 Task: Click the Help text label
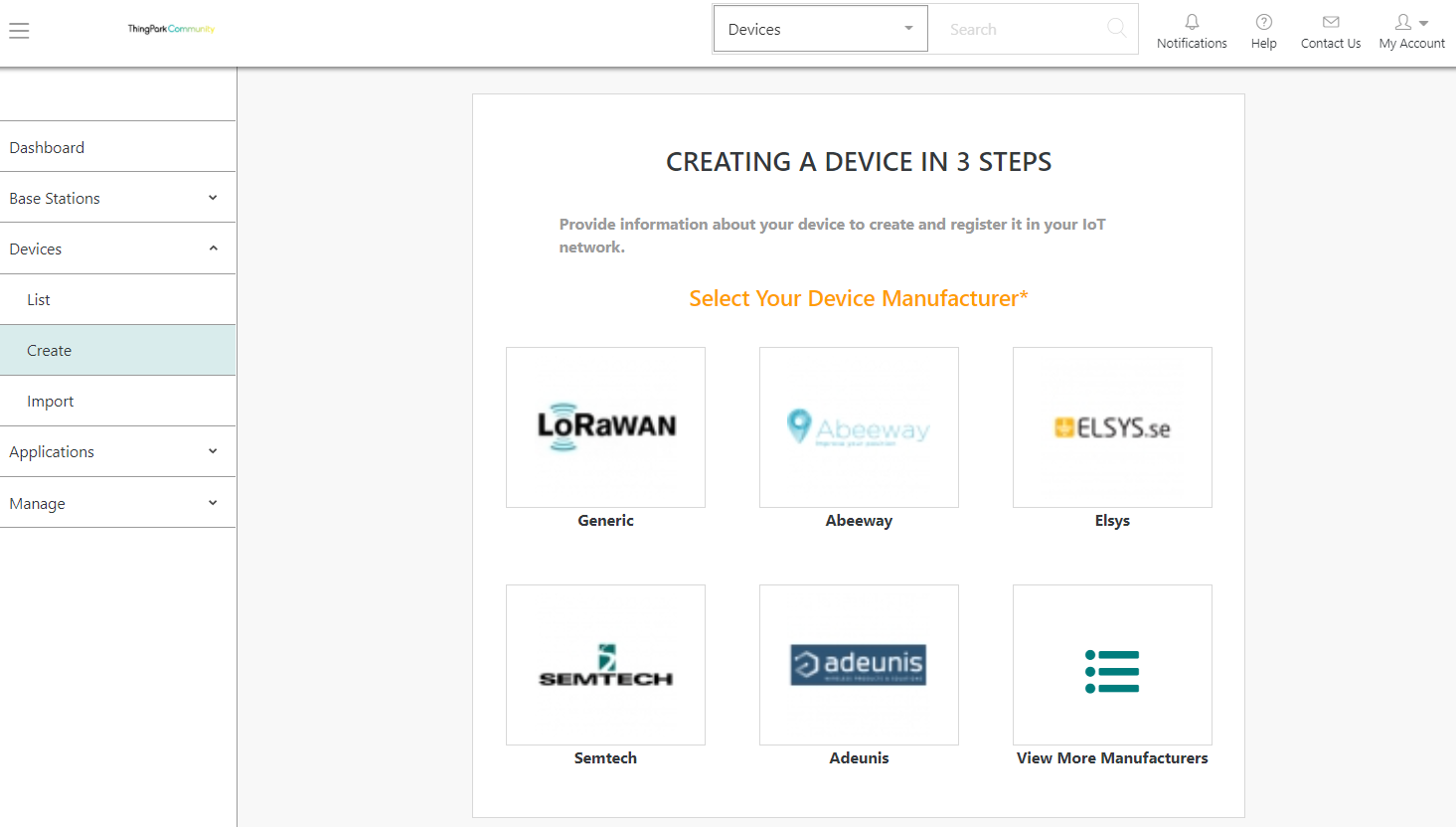[1264, 44]
